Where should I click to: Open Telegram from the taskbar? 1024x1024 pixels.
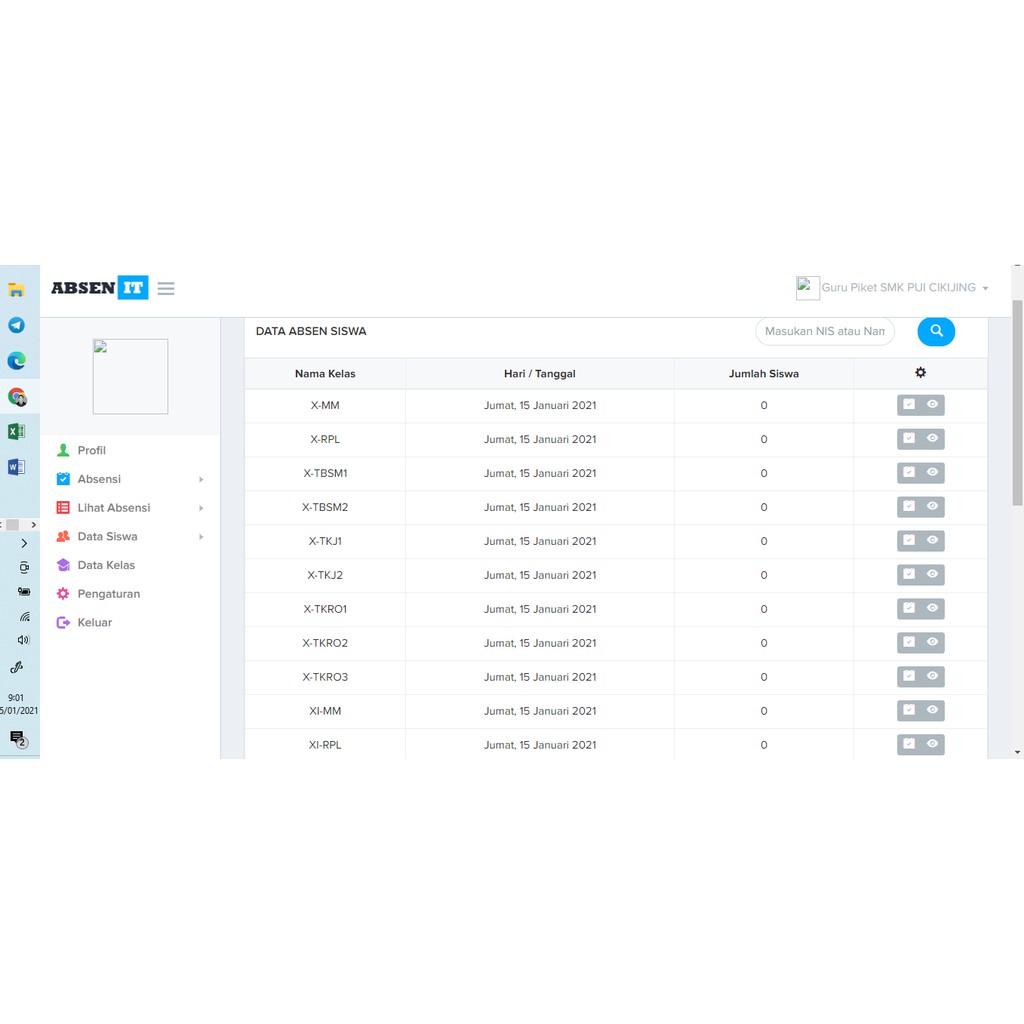pyautogui.click(x=16, y=325)
